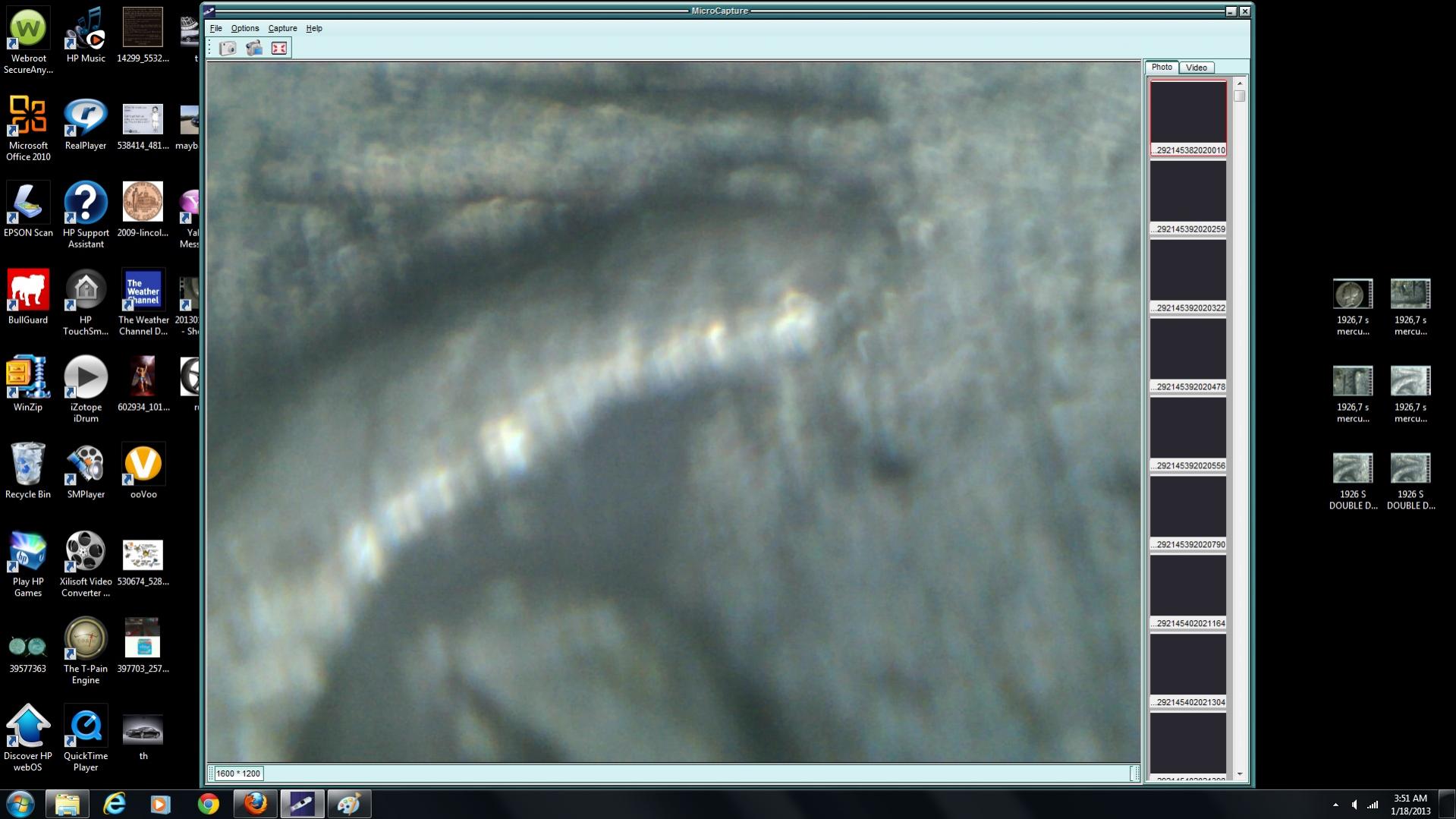Toggle full screen preview icon
This screenshot has width=1456, height=819.
click(x=279, y=49)
